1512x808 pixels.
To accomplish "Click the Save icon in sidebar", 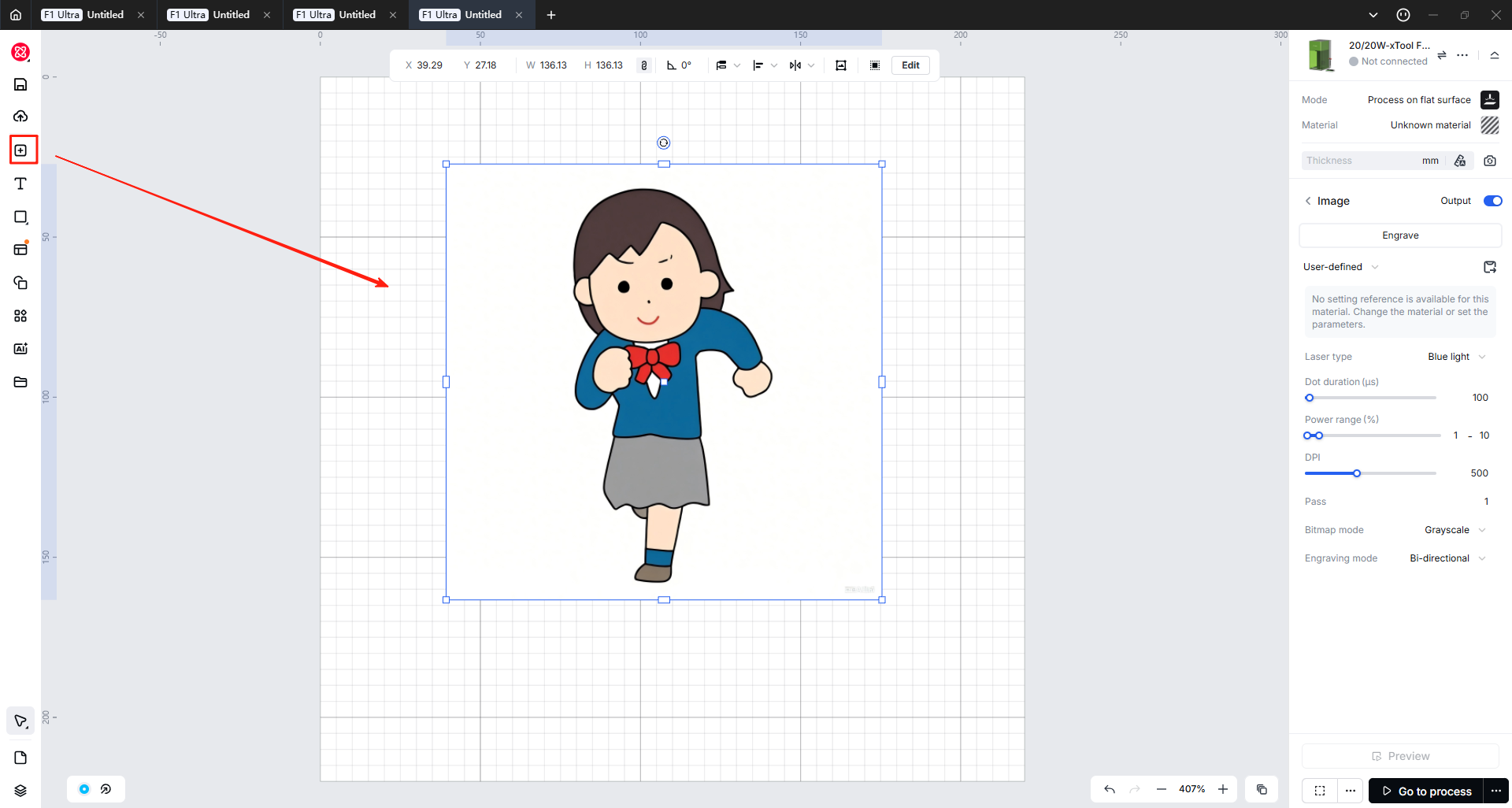I will [21, 84].
